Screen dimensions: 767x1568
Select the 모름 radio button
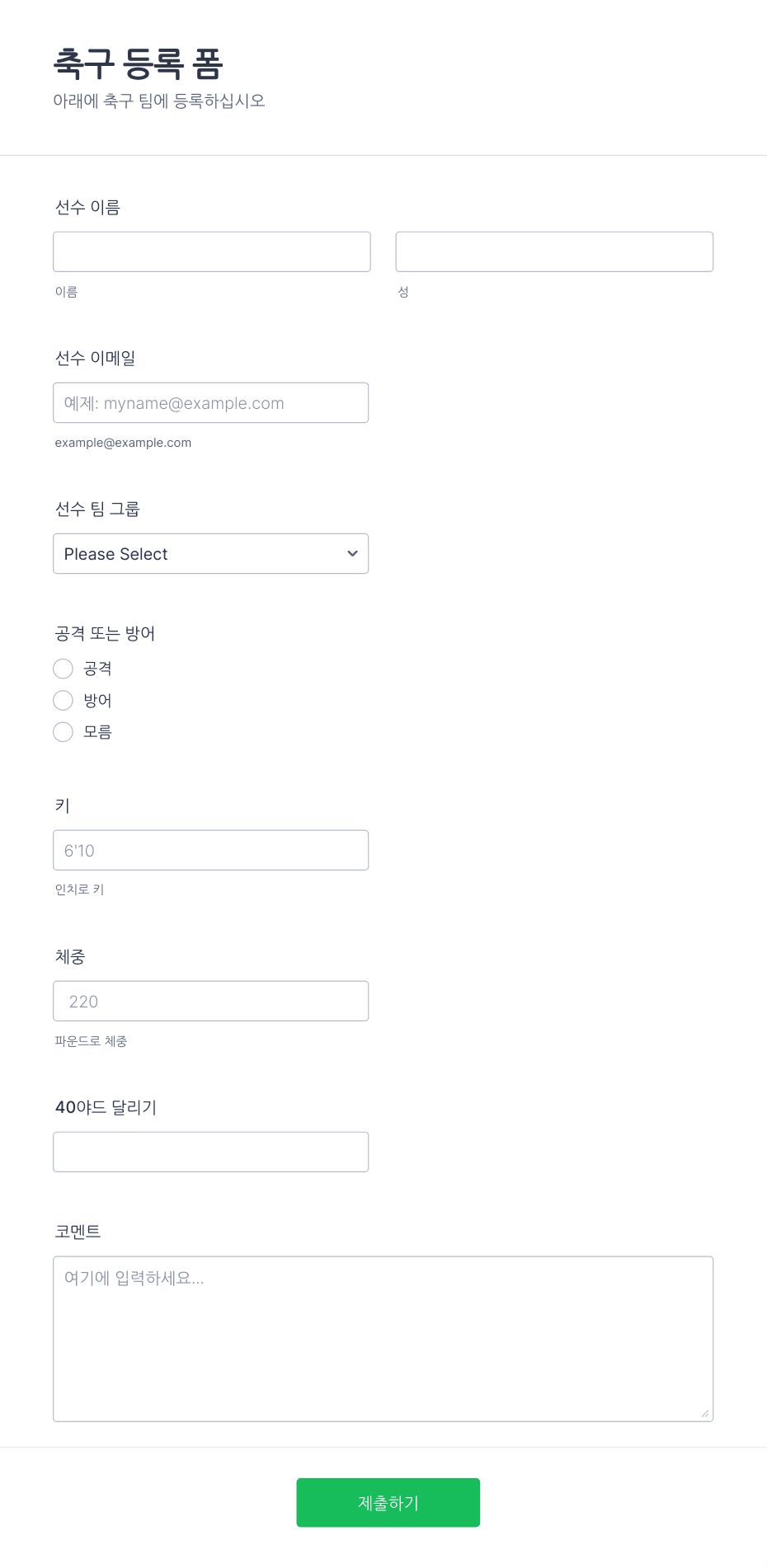[x=64, y=731]
